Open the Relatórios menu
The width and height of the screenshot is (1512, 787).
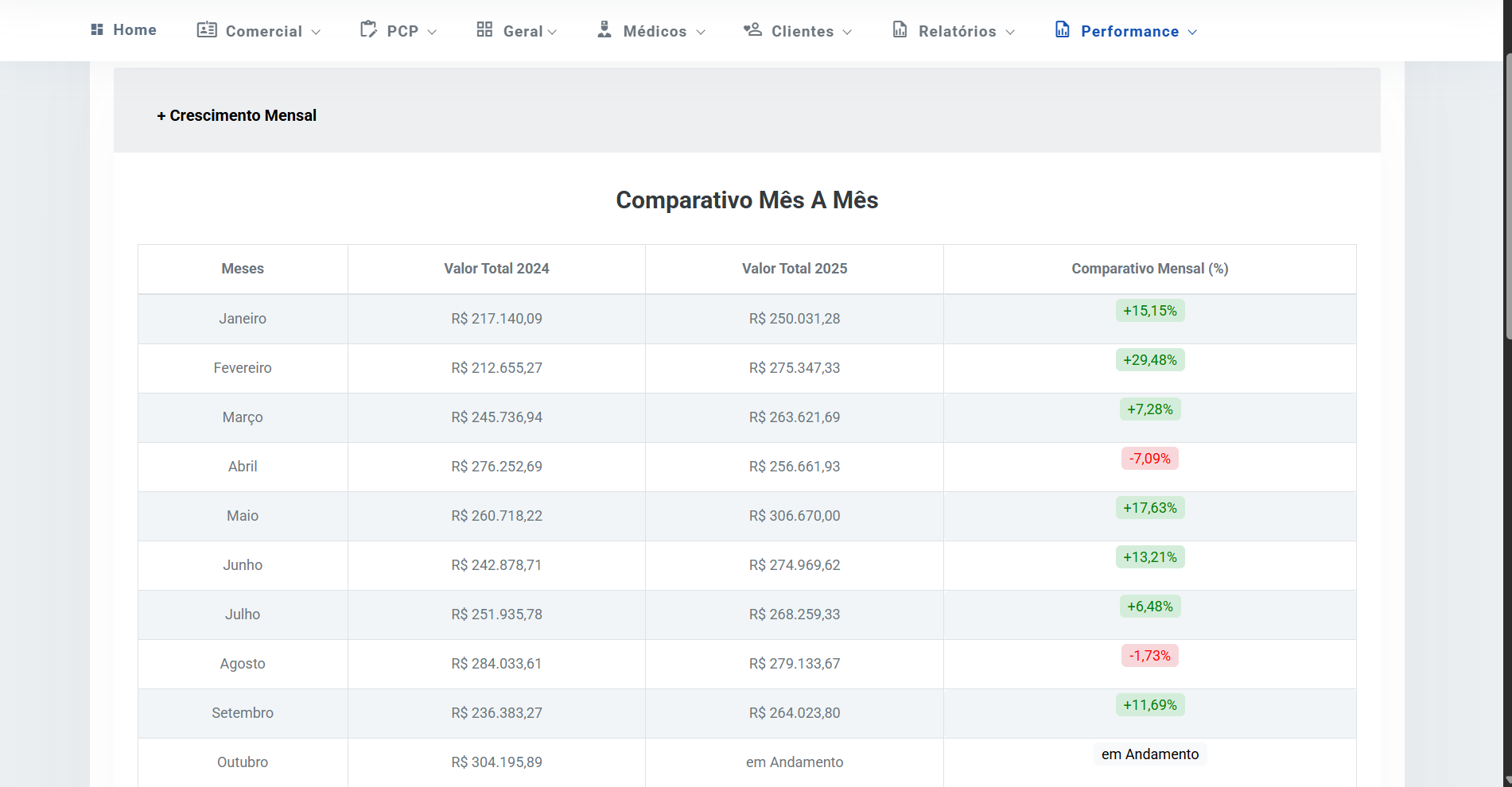coord(957,31)
